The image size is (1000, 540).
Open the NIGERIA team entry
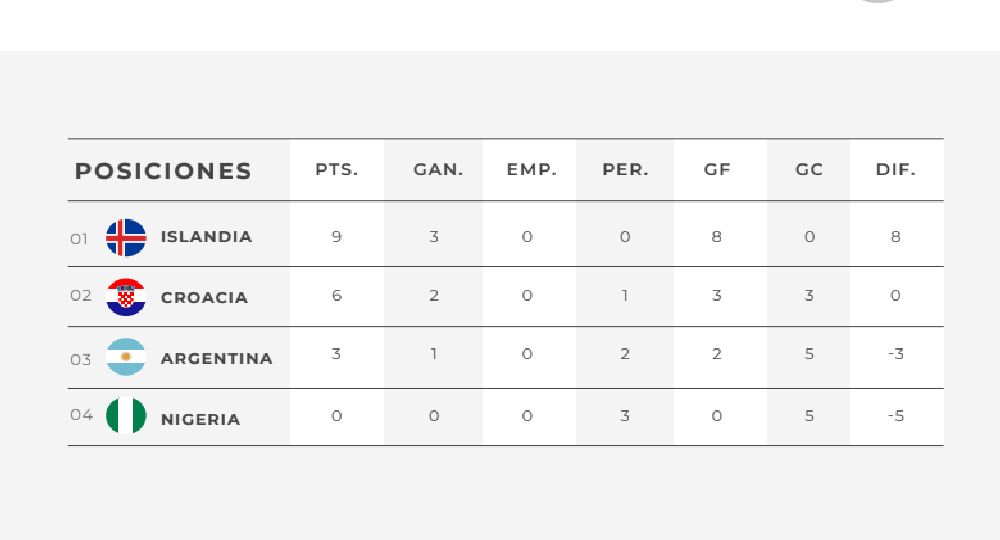point(200,420)
